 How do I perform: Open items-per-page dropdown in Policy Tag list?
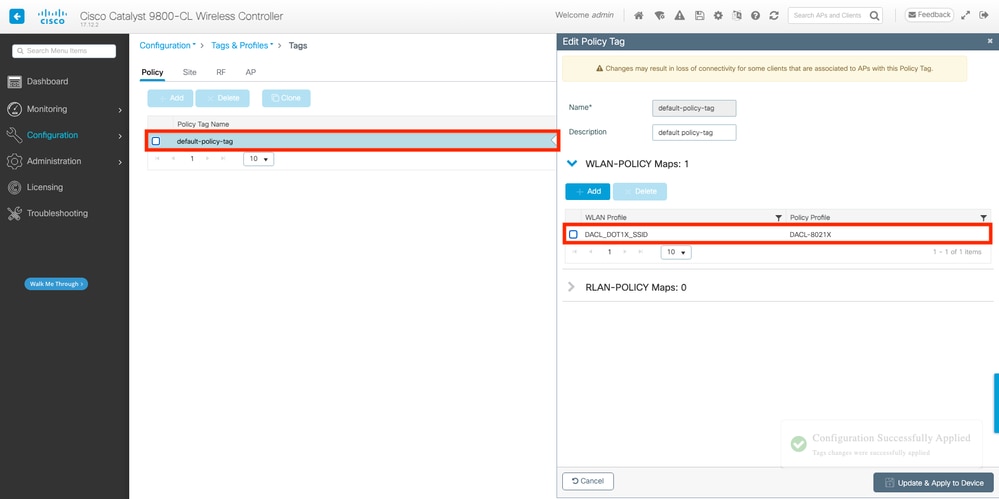coord(259,159)
